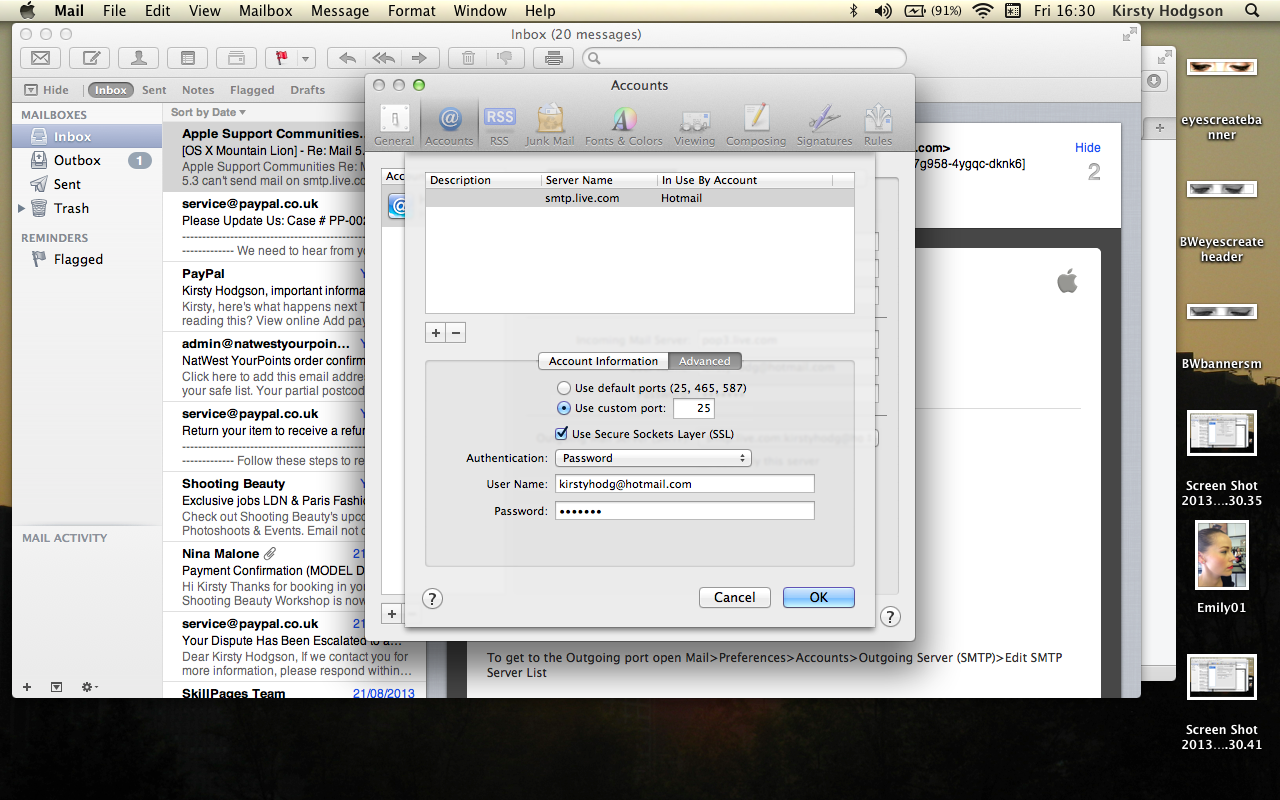This screenshot has width=1280, height=800.
Task: Click the Hide link in message header
Action: tap(1088, 147)
